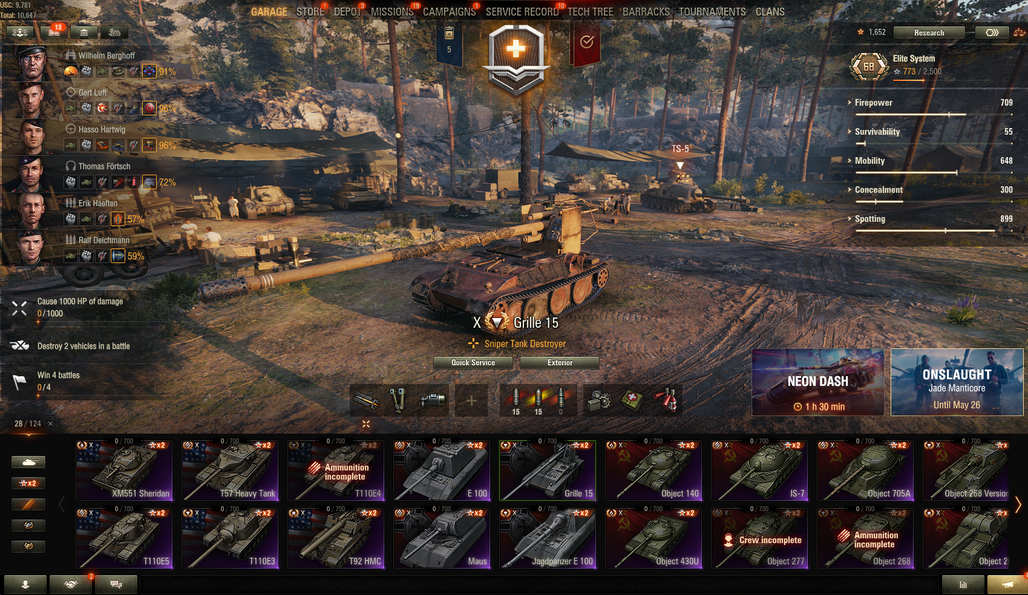Expand the Firepower stat section

coord(930,103)
